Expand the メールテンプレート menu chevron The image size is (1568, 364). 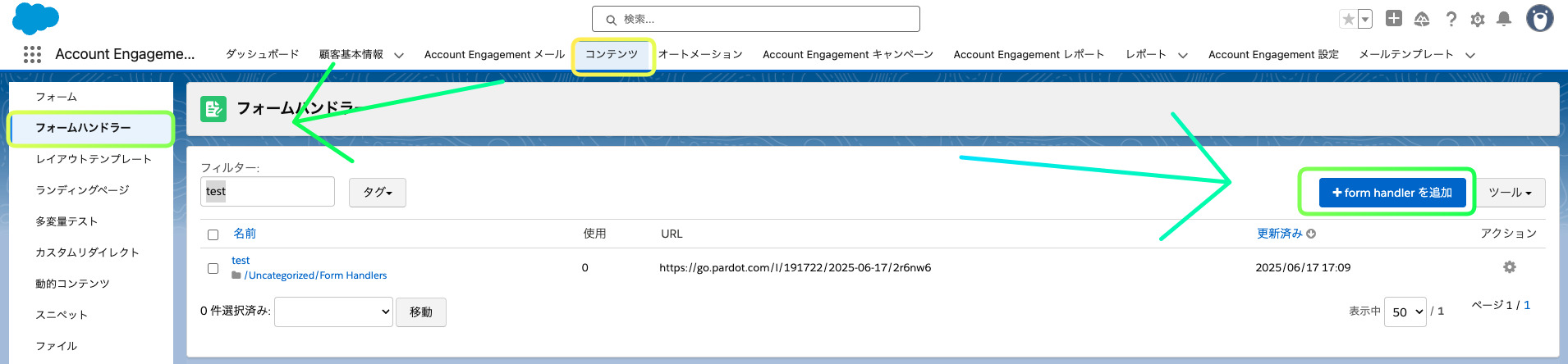tap(1470, 55)
